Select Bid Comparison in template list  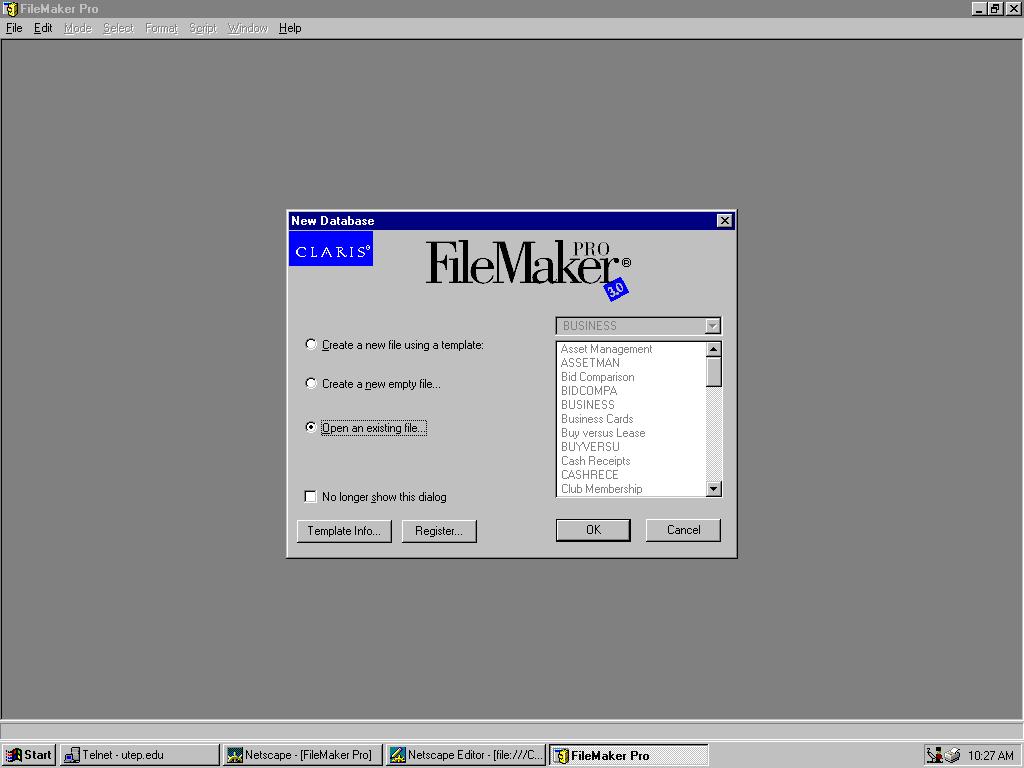pos(597,377)
